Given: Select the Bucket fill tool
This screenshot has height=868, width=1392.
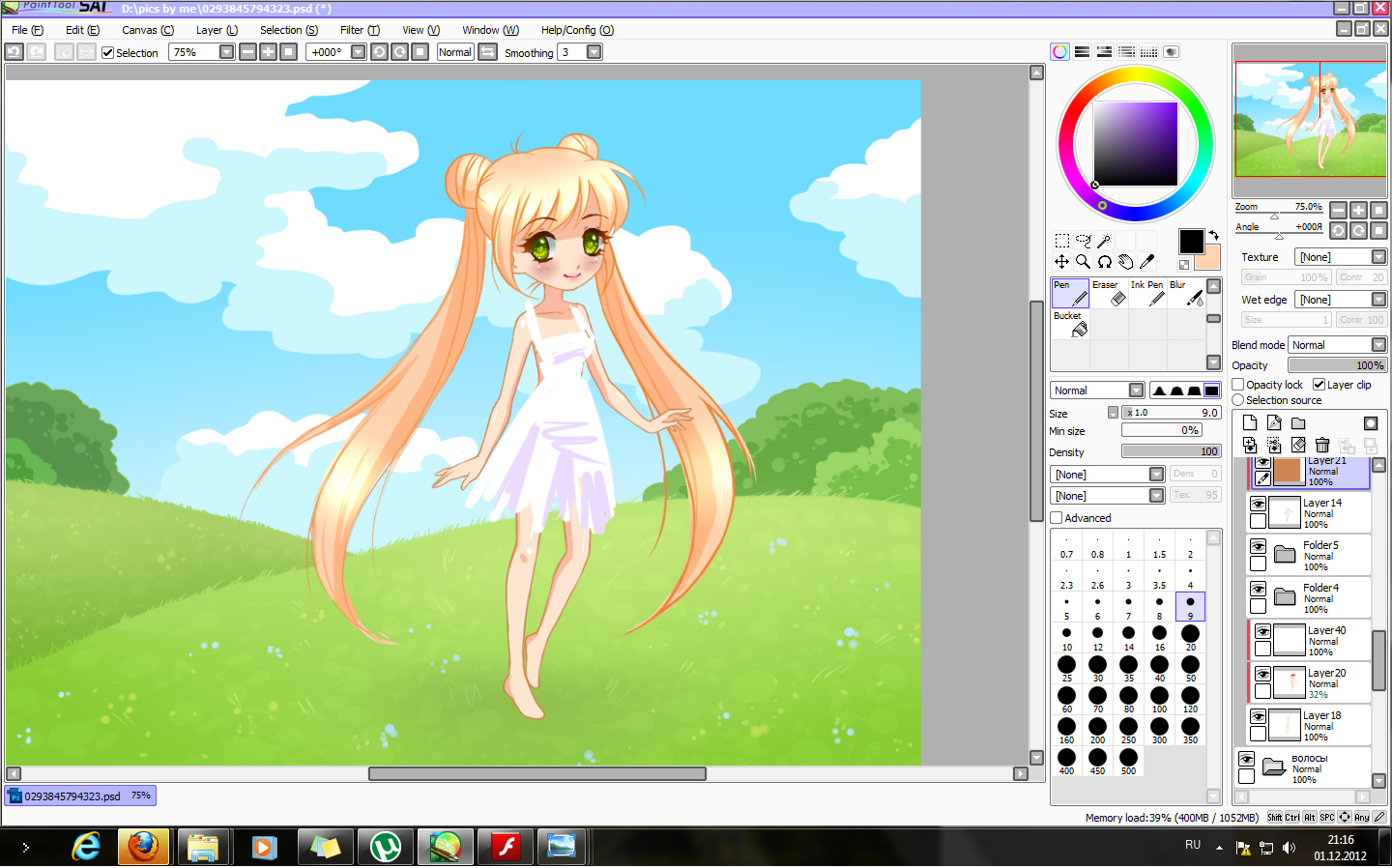Looking at the screenshot, I should [x=1070, y=325].
